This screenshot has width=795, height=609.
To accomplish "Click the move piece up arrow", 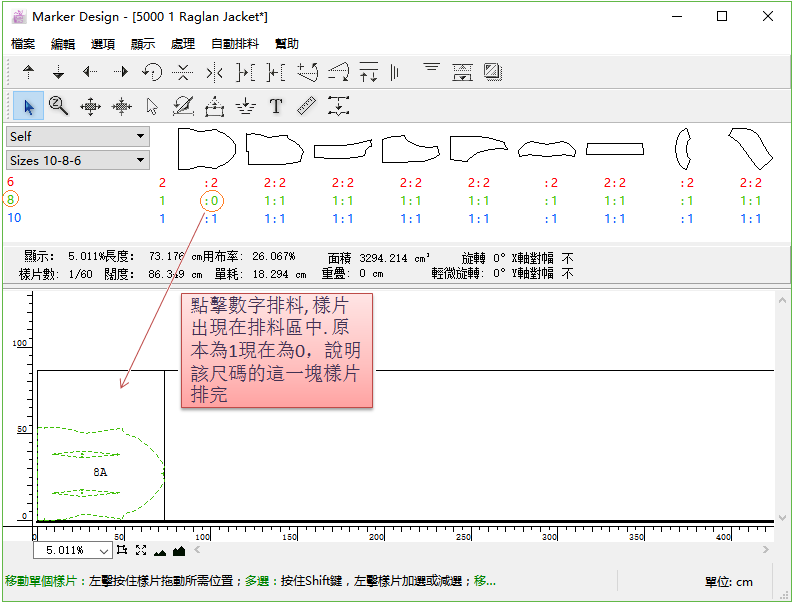I will pyautogui.click(x=28, y=72).
